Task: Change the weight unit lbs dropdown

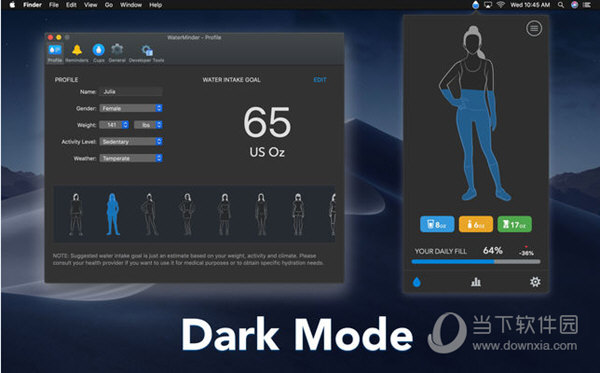Action: tap(148, 125)
